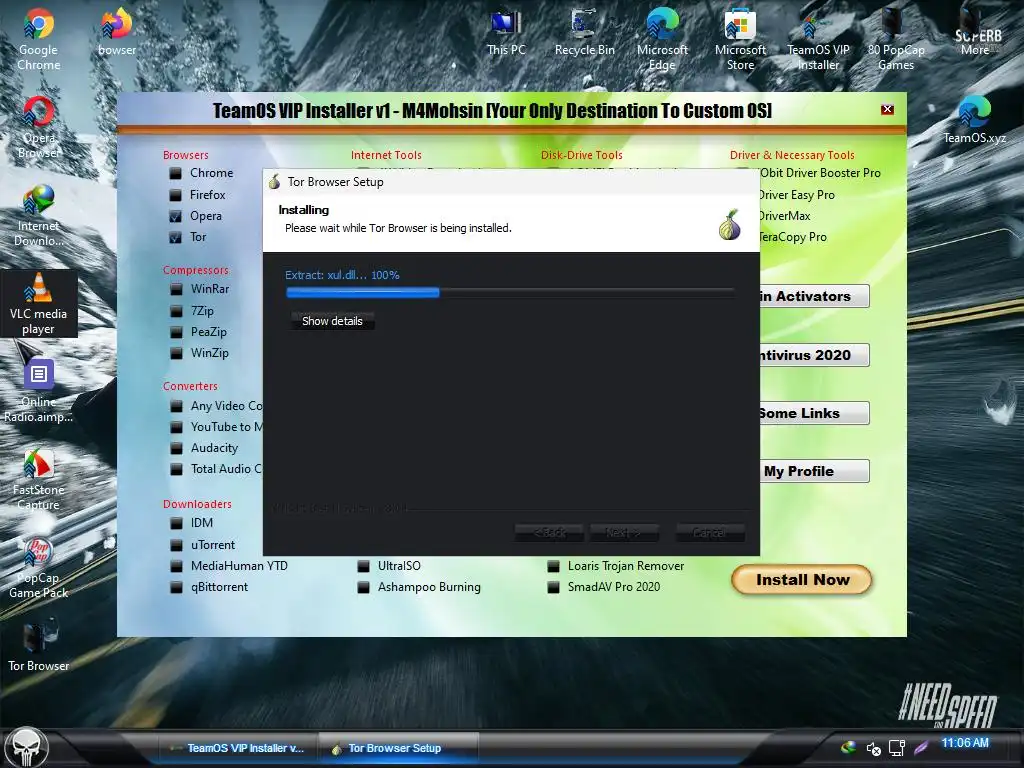1024x768 pixels.
Task: Open Internet Download Manager desktop icon
Action: coord(39,215)
